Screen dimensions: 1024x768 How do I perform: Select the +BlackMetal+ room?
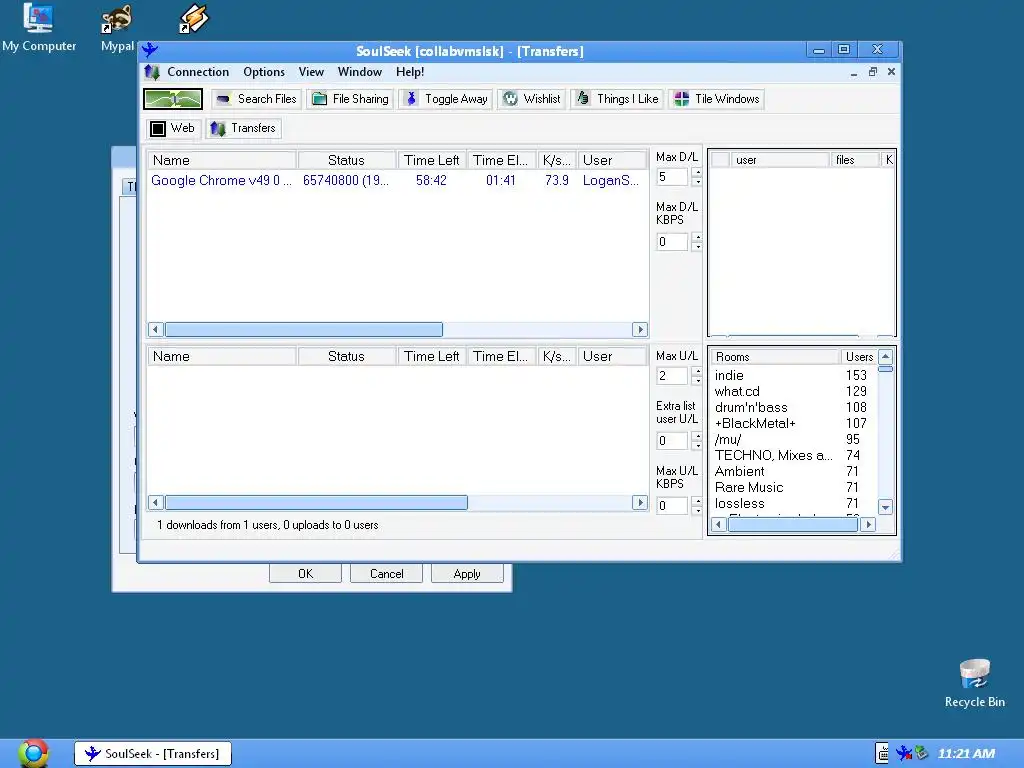click(x=755, y=423)
